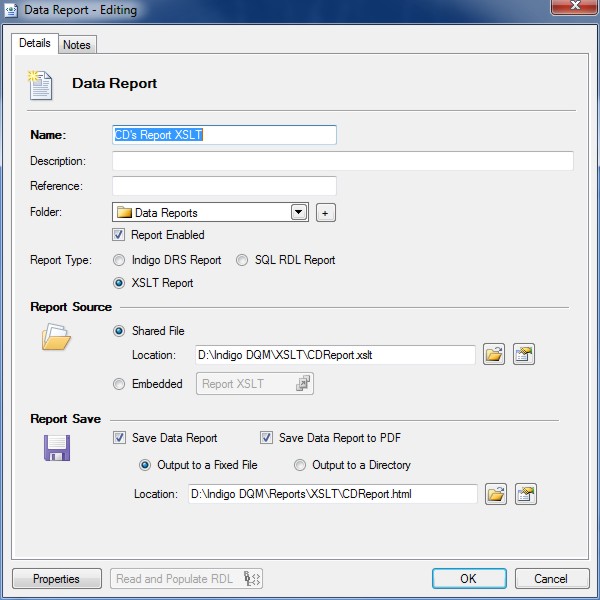Click into the Description text field
The image size is (600, 600).
pyautogui.click(x=342, y=161)
